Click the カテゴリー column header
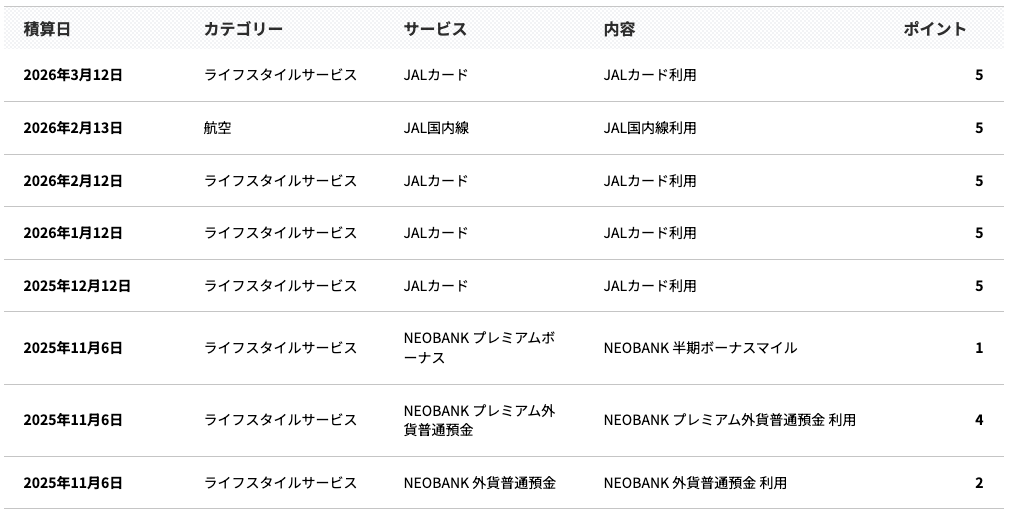This screenshot has height=512, width=1009. (x=243, y=29)
